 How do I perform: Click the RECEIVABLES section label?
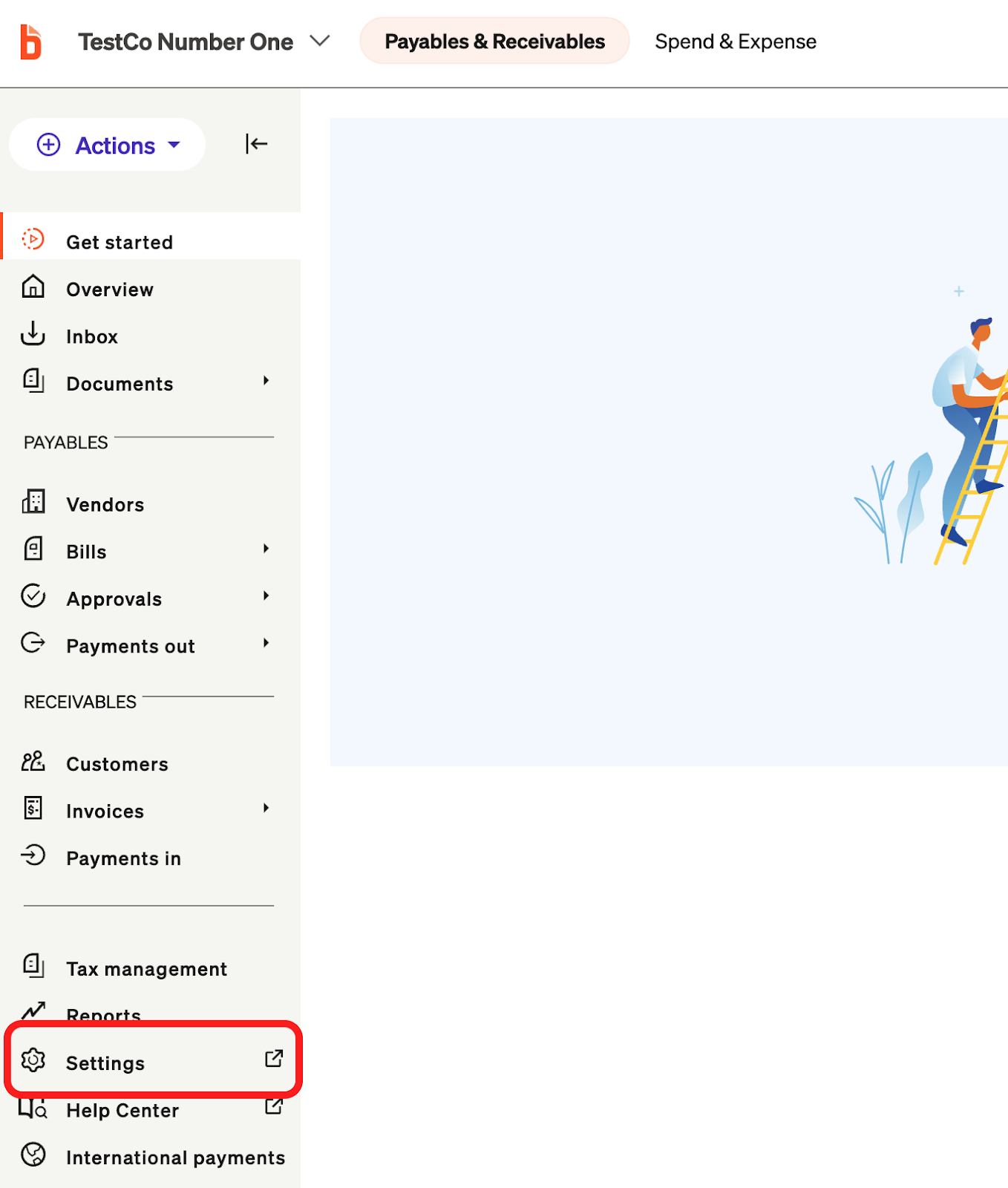click(80, 702)
